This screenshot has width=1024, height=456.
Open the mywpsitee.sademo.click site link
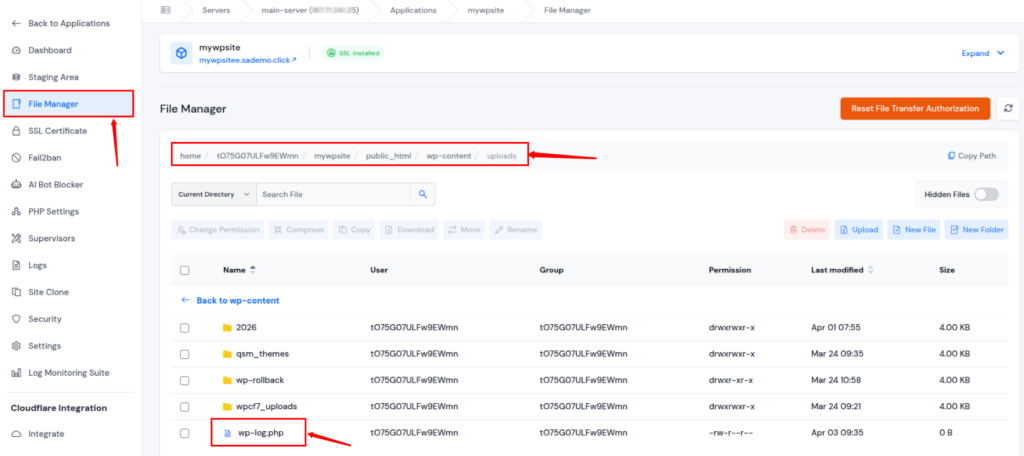pos(248,59)
